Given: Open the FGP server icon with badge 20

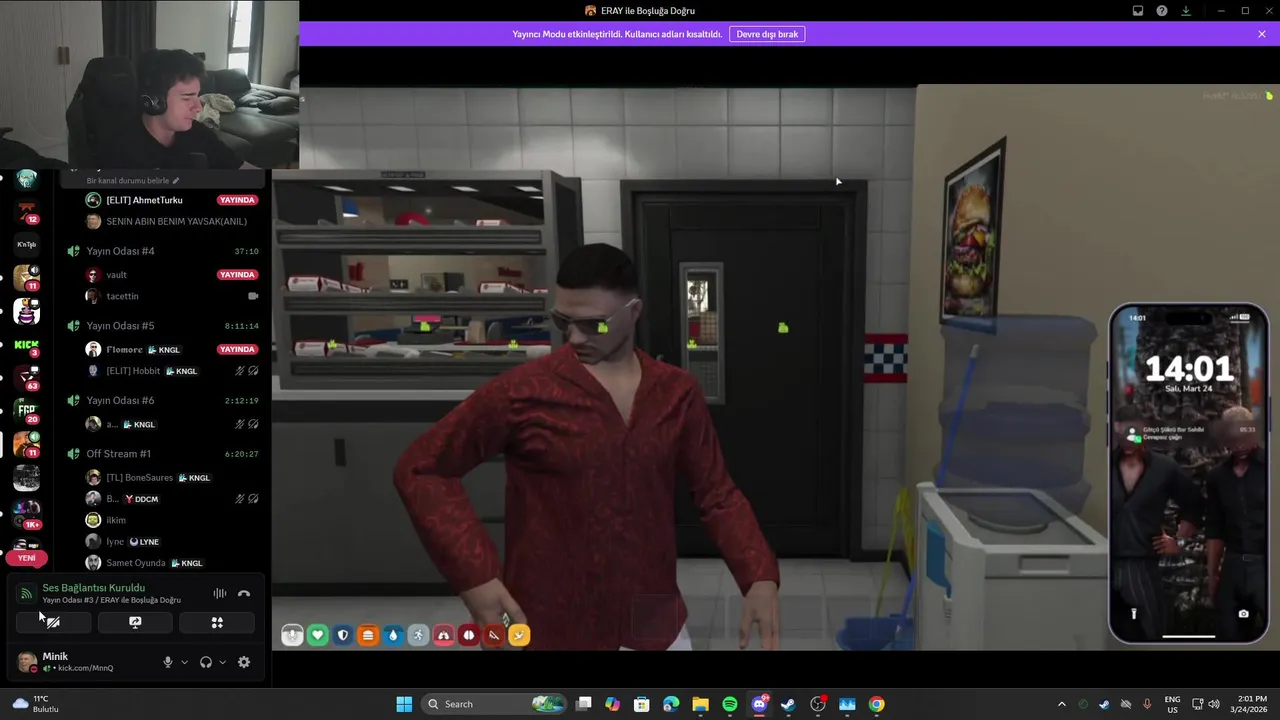Looking at the screenshot, I should [x=26, y=411].
